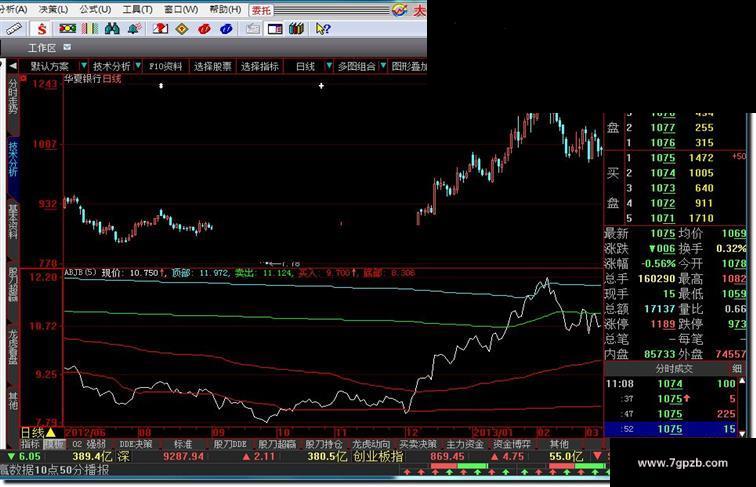The width and height of the screenshot is (756, 487).
Task: Switch to 分时走势 side tab
Action: click(13, 98)
